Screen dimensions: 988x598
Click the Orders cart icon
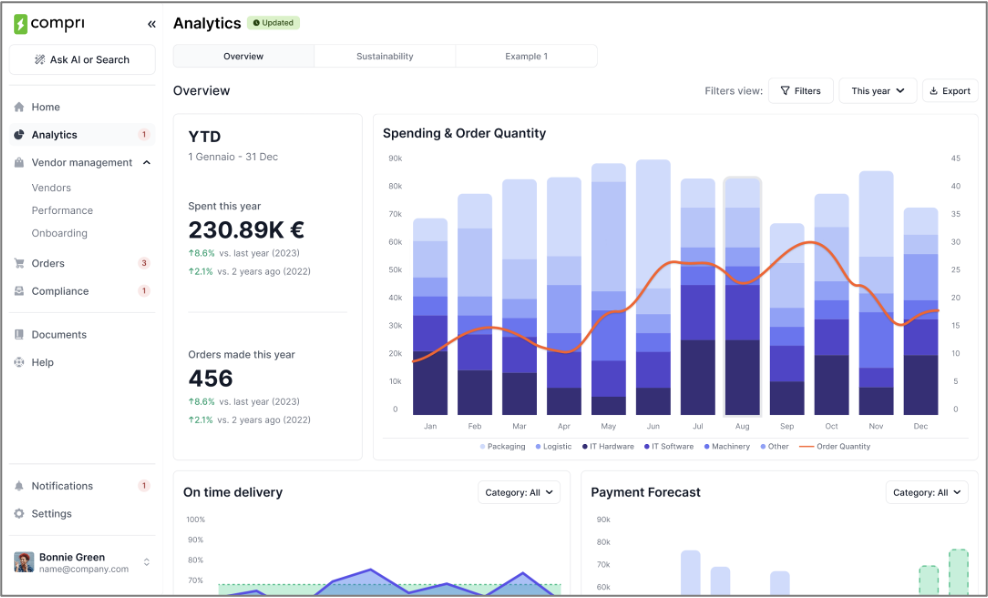pos(19,264)
